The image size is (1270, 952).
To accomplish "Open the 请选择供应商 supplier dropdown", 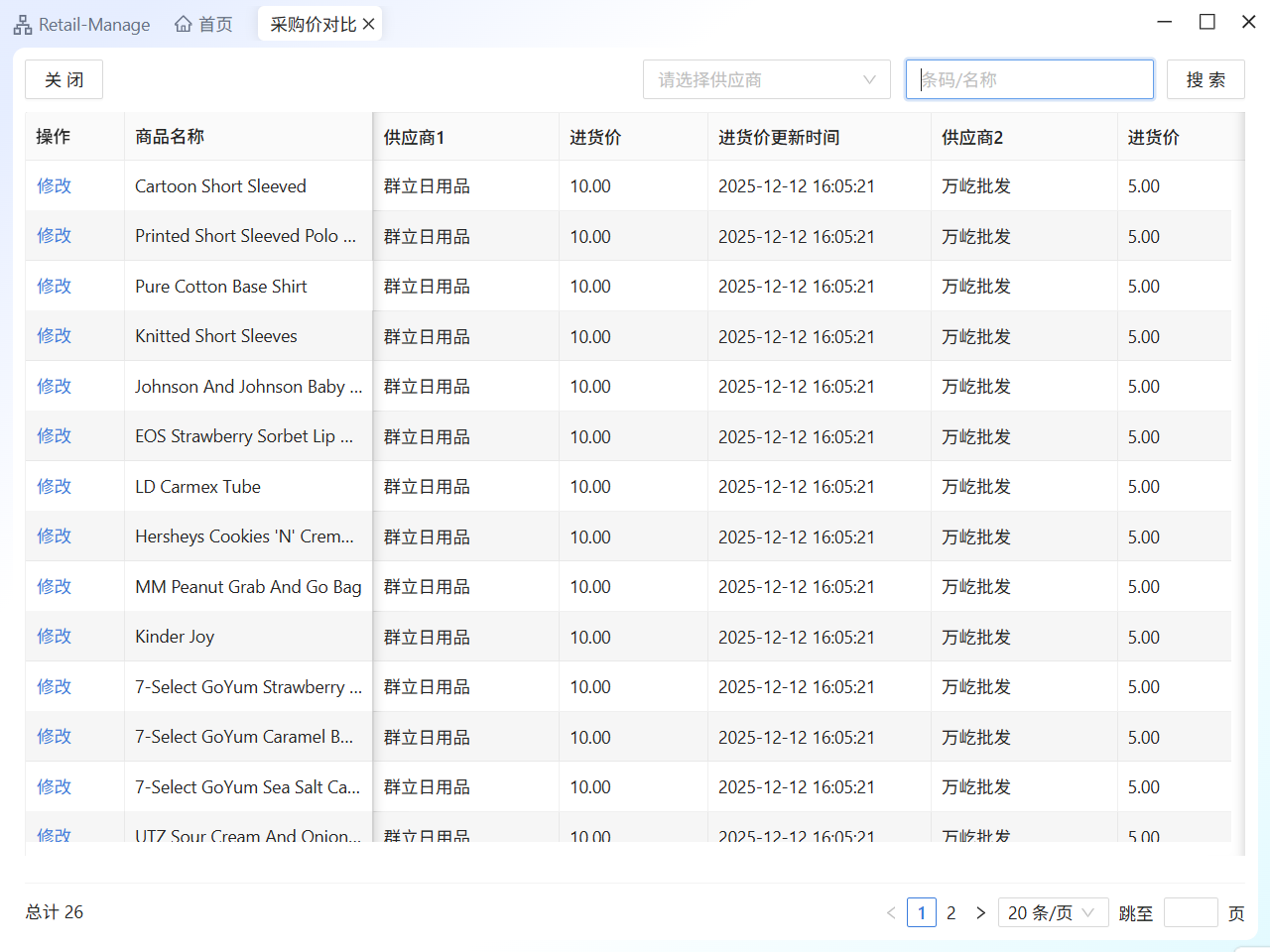I will 766,79.
